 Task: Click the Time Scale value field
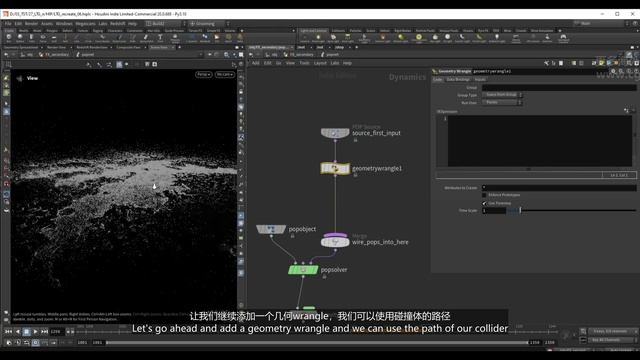point(494,211)
